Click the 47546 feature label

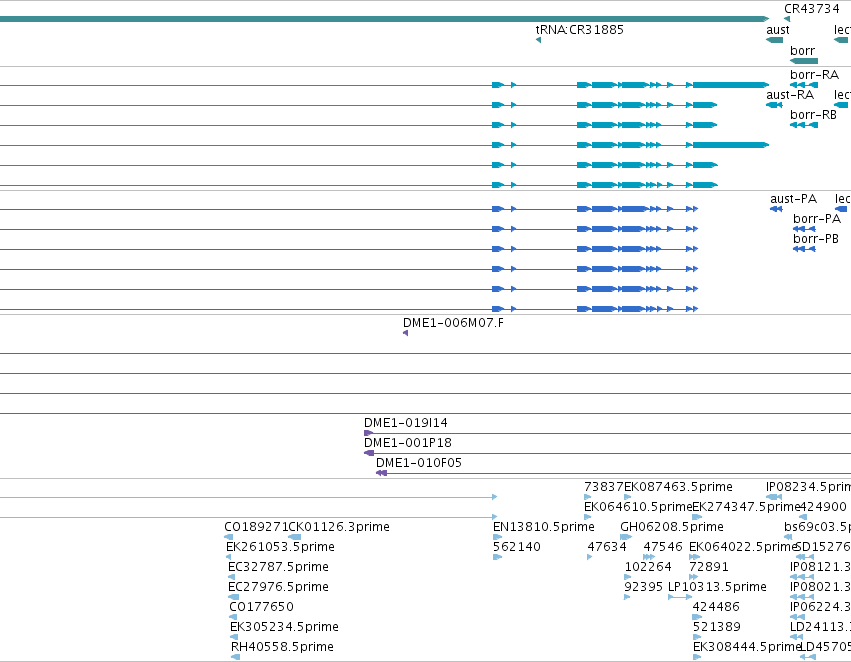point(663,546)
